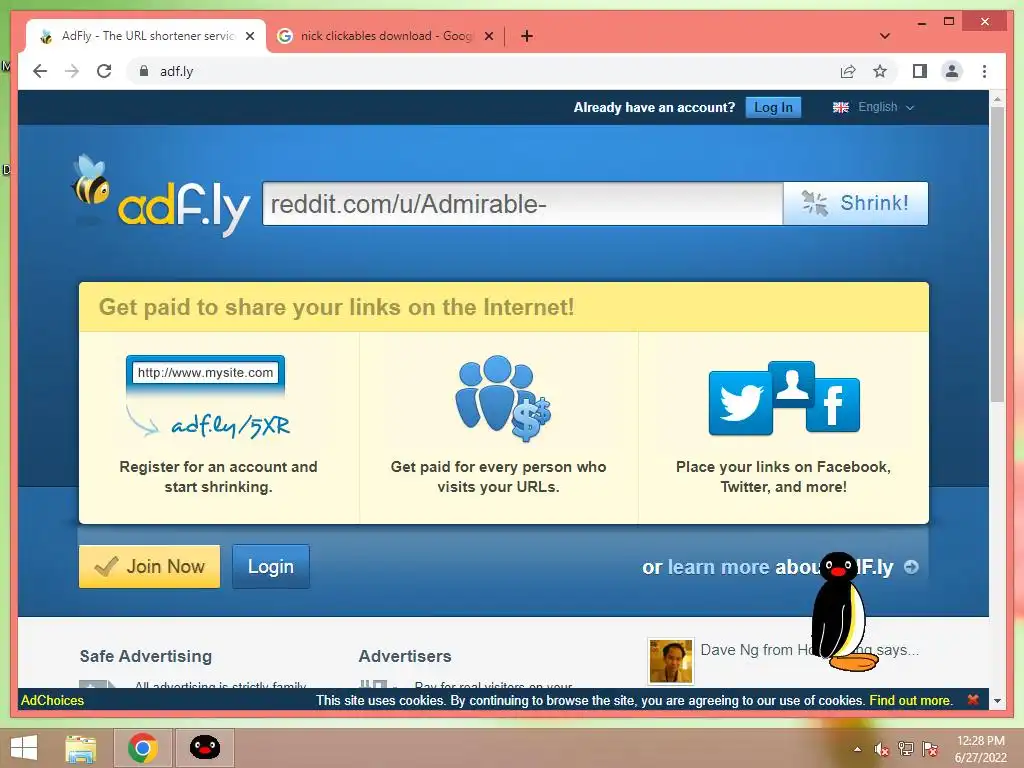This screenshot has height=768, width=1024.
Task: Bookmark this page with the star
Action: coord(880,71)
